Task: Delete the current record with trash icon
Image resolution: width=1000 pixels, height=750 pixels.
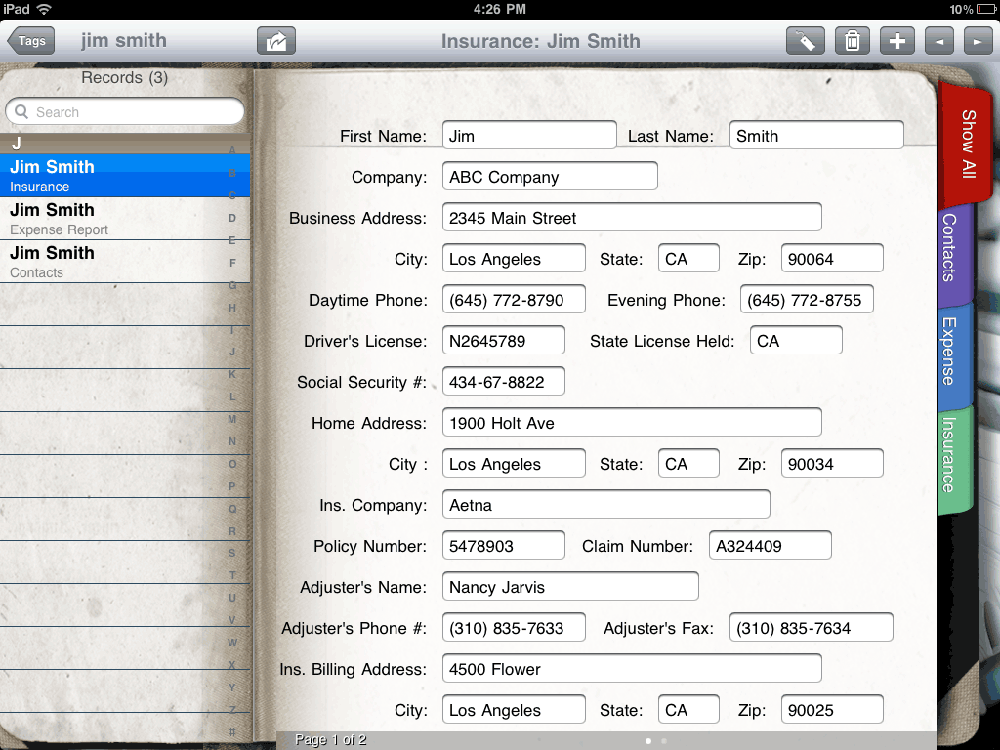Action: (851, 41)
